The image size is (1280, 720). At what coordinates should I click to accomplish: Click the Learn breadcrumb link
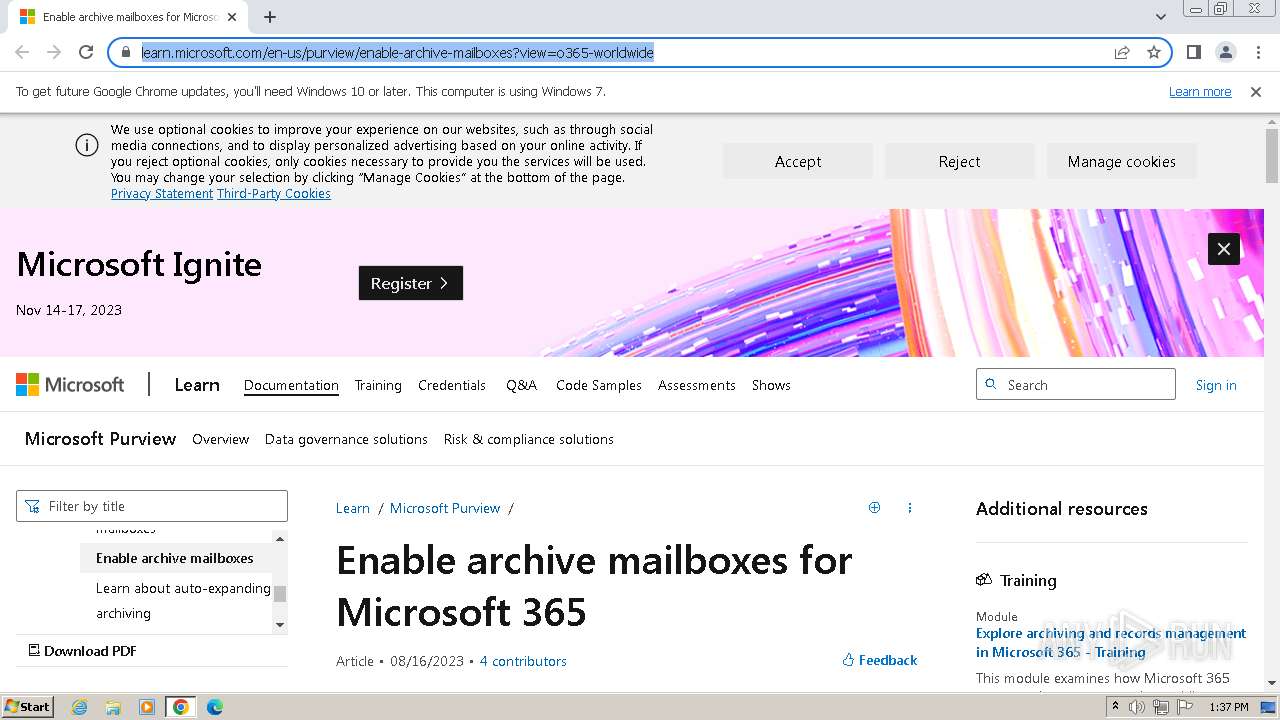(353, 508)
